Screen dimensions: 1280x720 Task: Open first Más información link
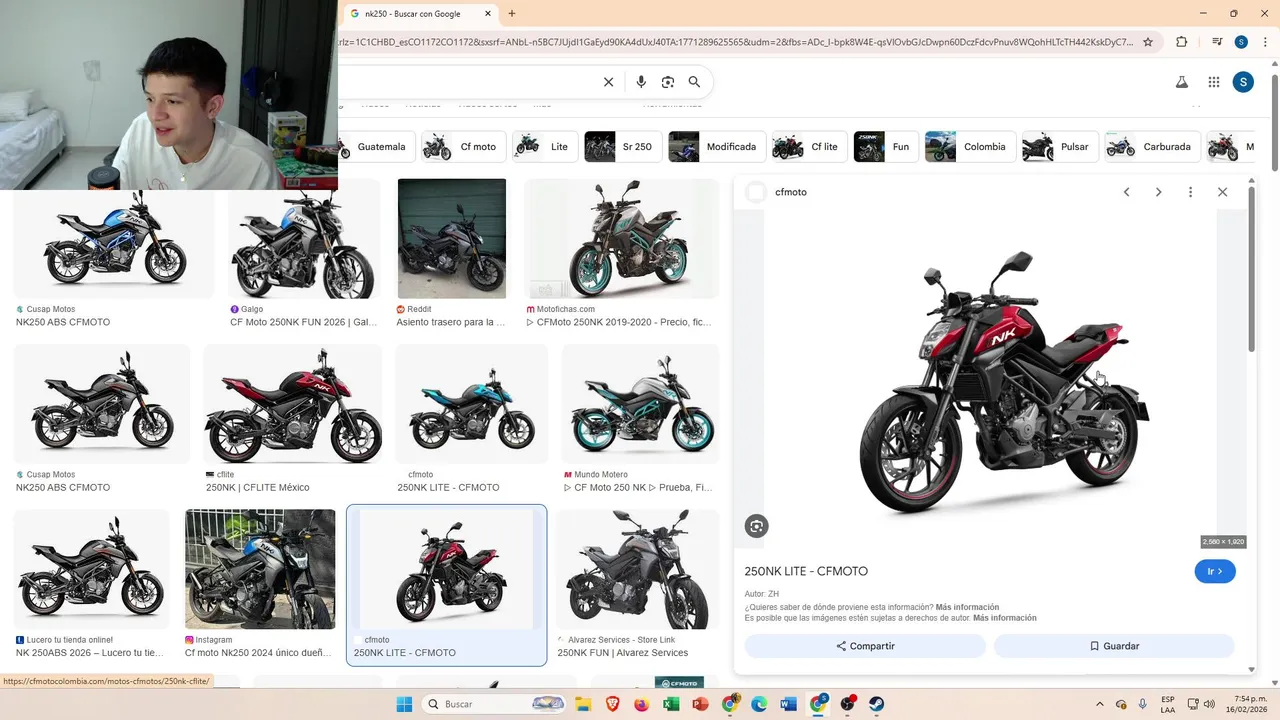[x=967, y=607]
